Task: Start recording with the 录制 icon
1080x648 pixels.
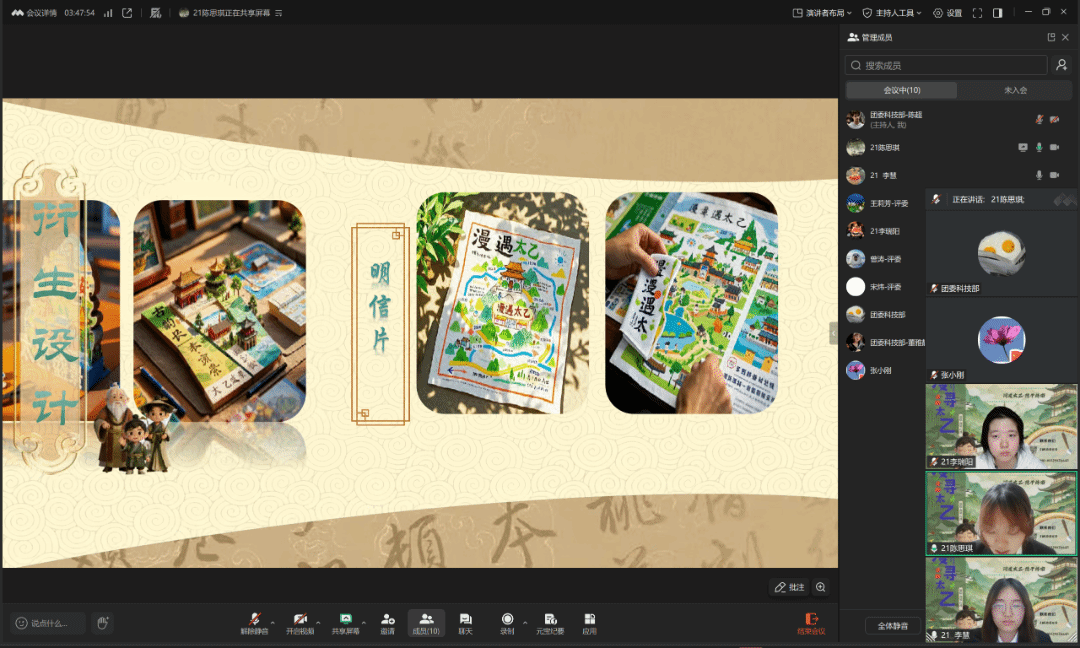Action: [507, 620]
